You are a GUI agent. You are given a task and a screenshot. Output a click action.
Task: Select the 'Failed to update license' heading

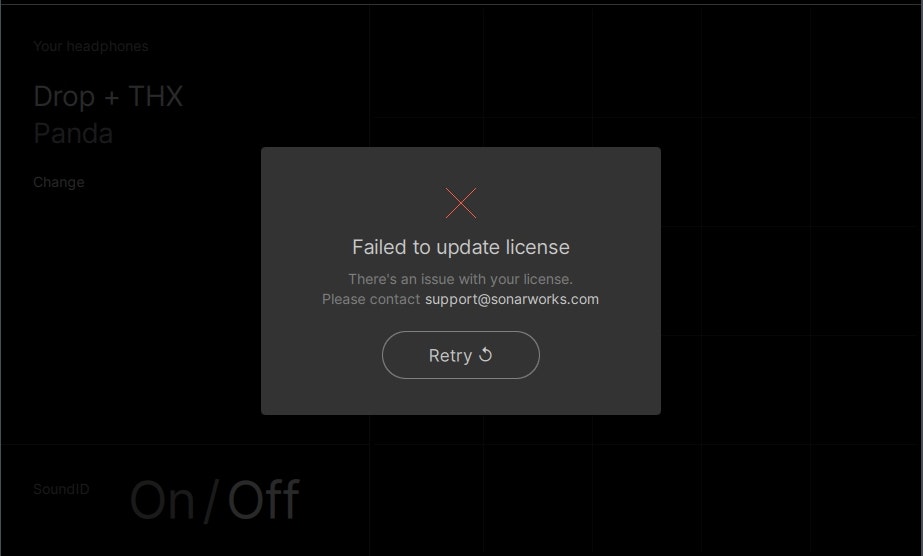click(460, 247)
